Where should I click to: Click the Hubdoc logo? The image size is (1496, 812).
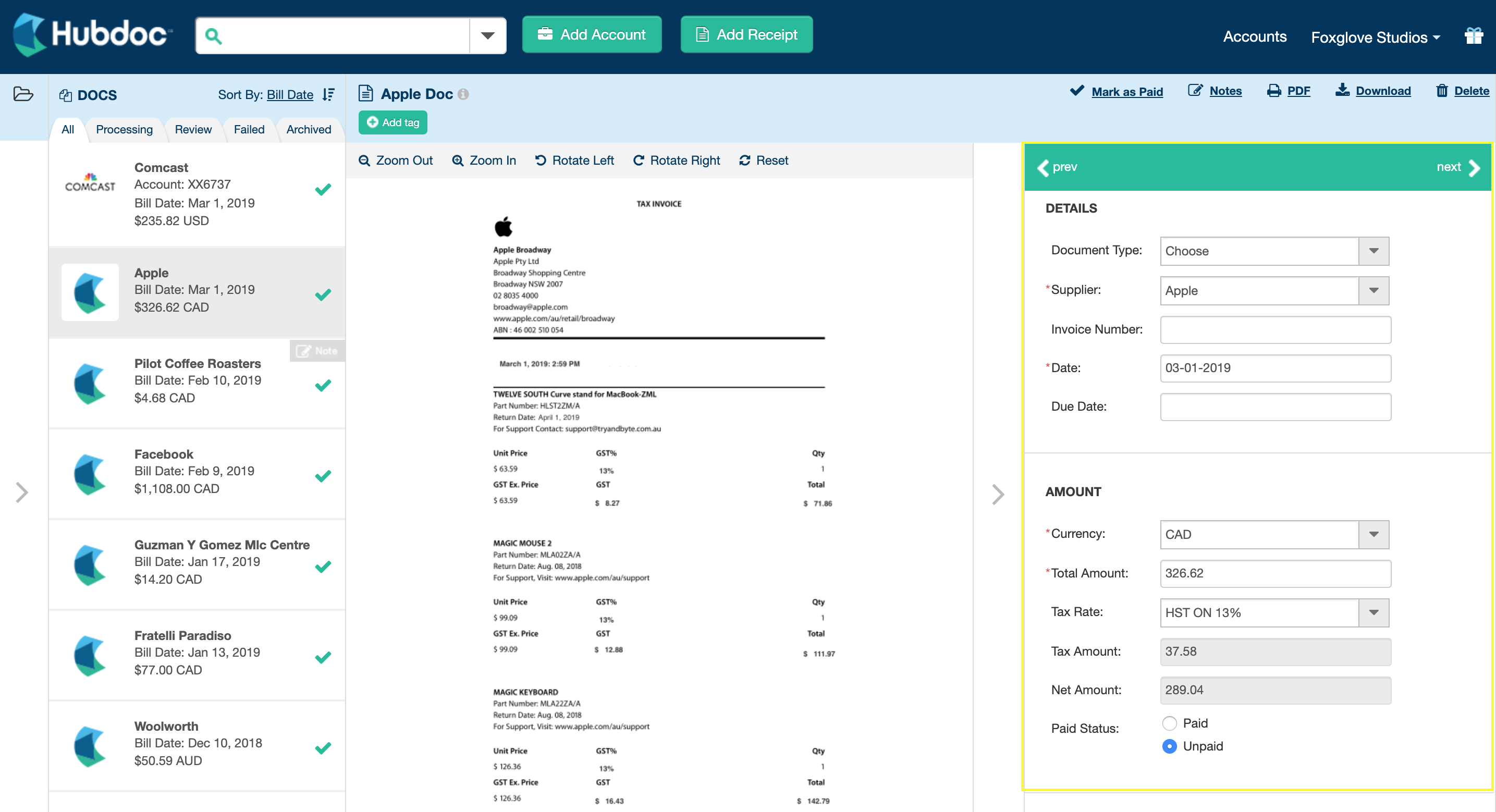[x=92, y=35]
